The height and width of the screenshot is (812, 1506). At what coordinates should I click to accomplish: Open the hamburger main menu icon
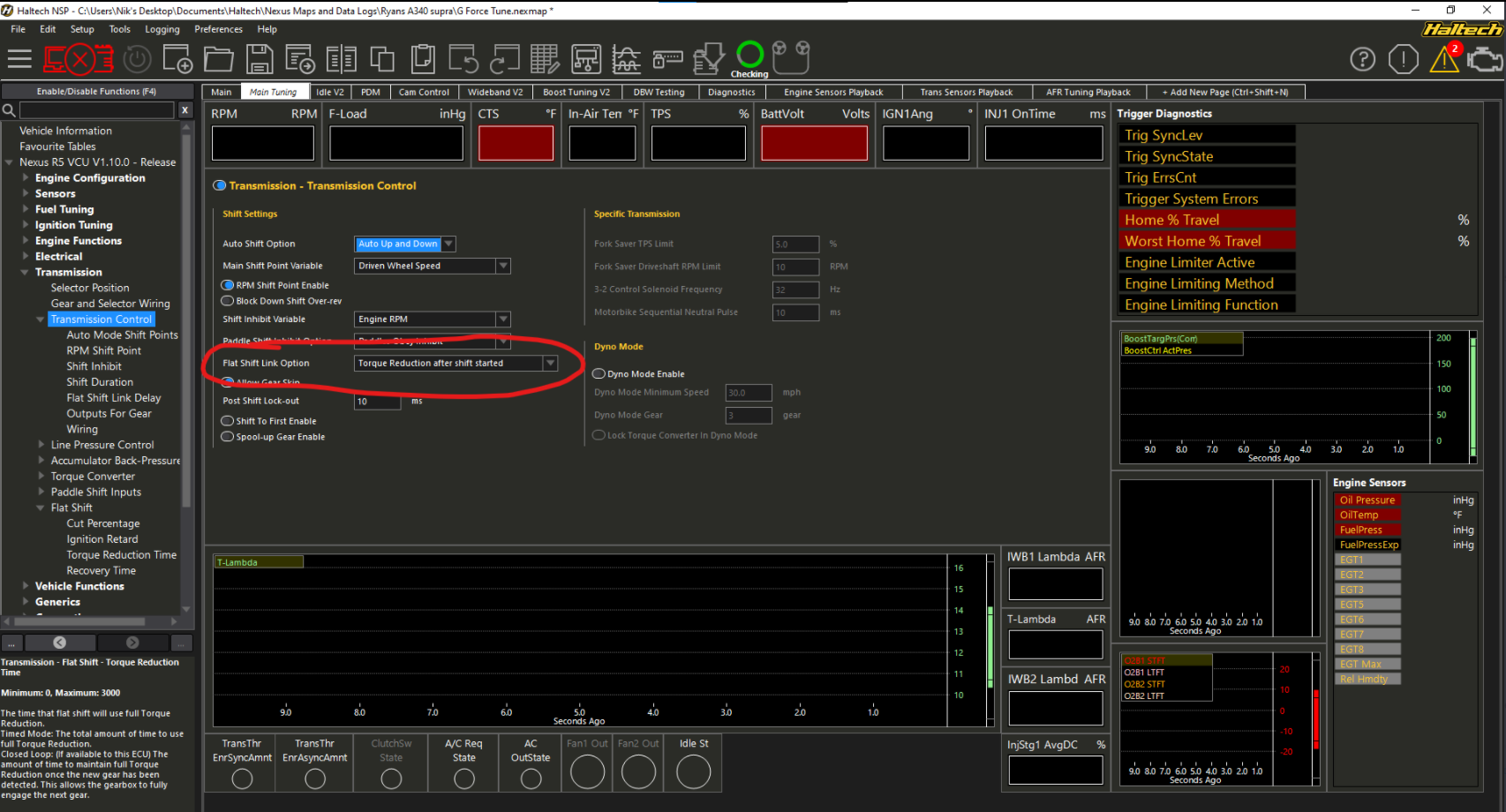19,59
